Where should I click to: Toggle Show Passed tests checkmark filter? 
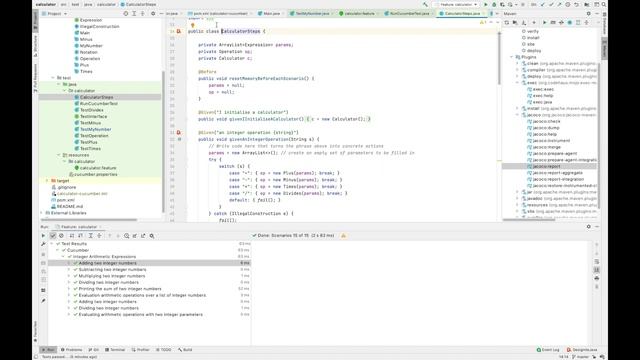(x=53, y=236)
